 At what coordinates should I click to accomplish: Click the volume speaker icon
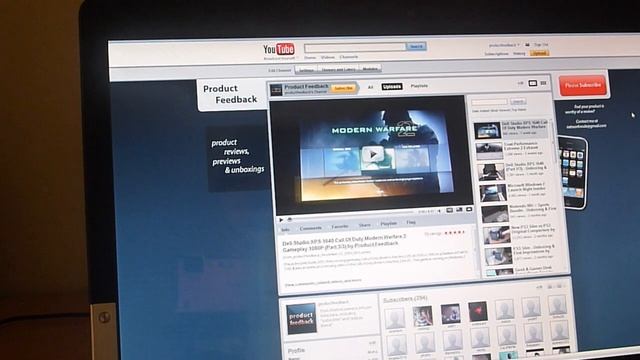pos(439,211)
